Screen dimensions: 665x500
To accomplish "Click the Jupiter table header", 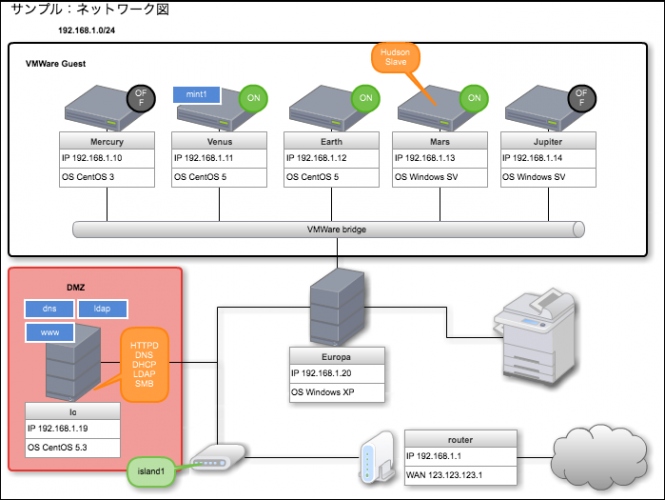I will click(x=548, y=141).
